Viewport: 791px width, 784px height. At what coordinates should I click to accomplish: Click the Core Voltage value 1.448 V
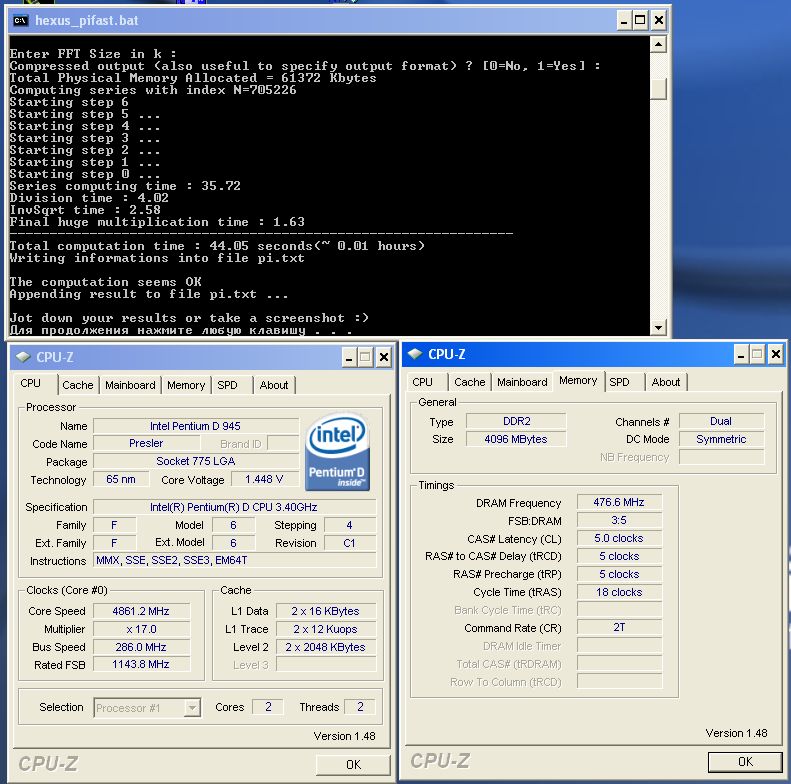(264, 479)
